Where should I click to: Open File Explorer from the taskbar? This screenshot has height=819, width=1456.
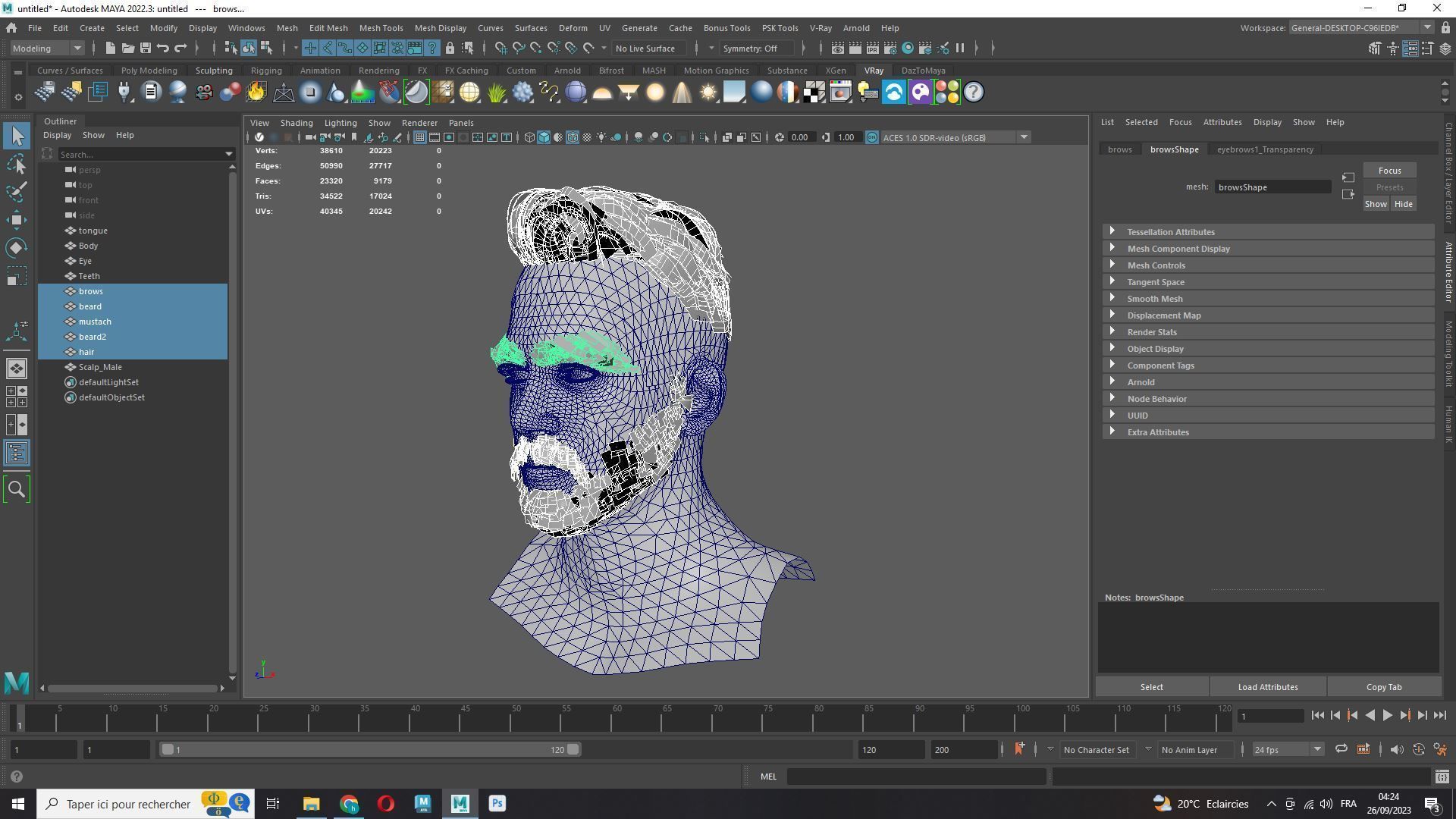[x=312, y=804]
